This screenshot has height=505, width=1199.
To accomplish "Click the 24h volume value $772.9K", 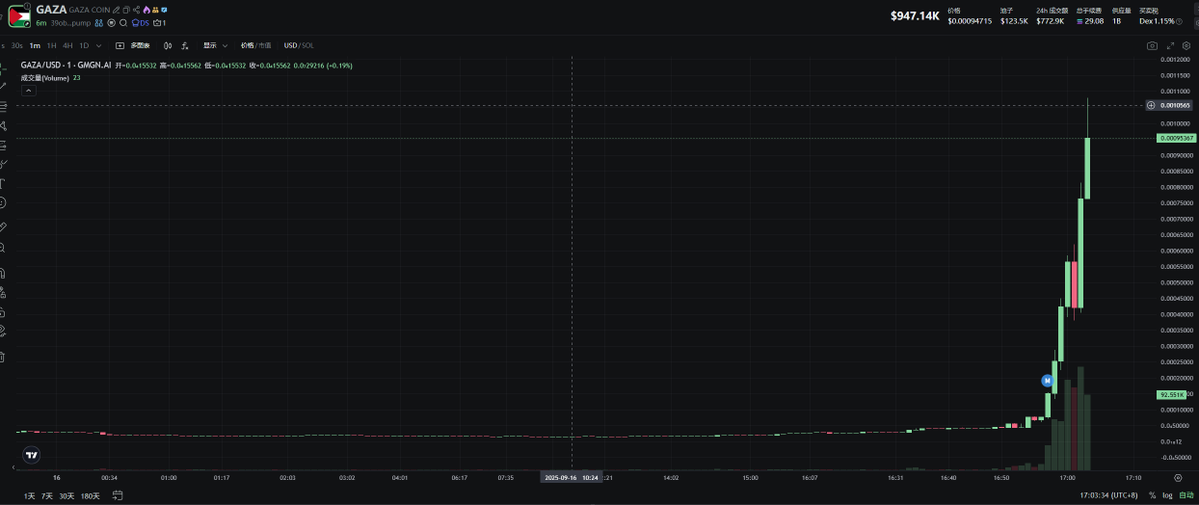I will (x=1050, y=21).
